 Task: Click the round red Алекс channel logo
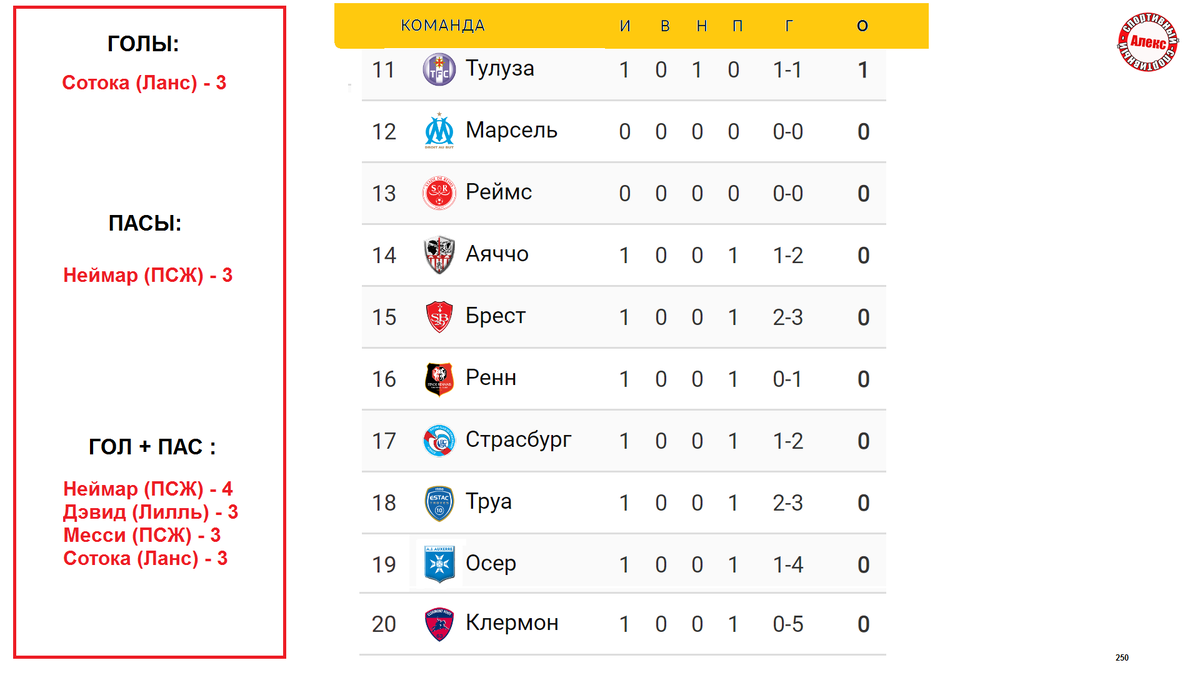tap(1148, 44)
